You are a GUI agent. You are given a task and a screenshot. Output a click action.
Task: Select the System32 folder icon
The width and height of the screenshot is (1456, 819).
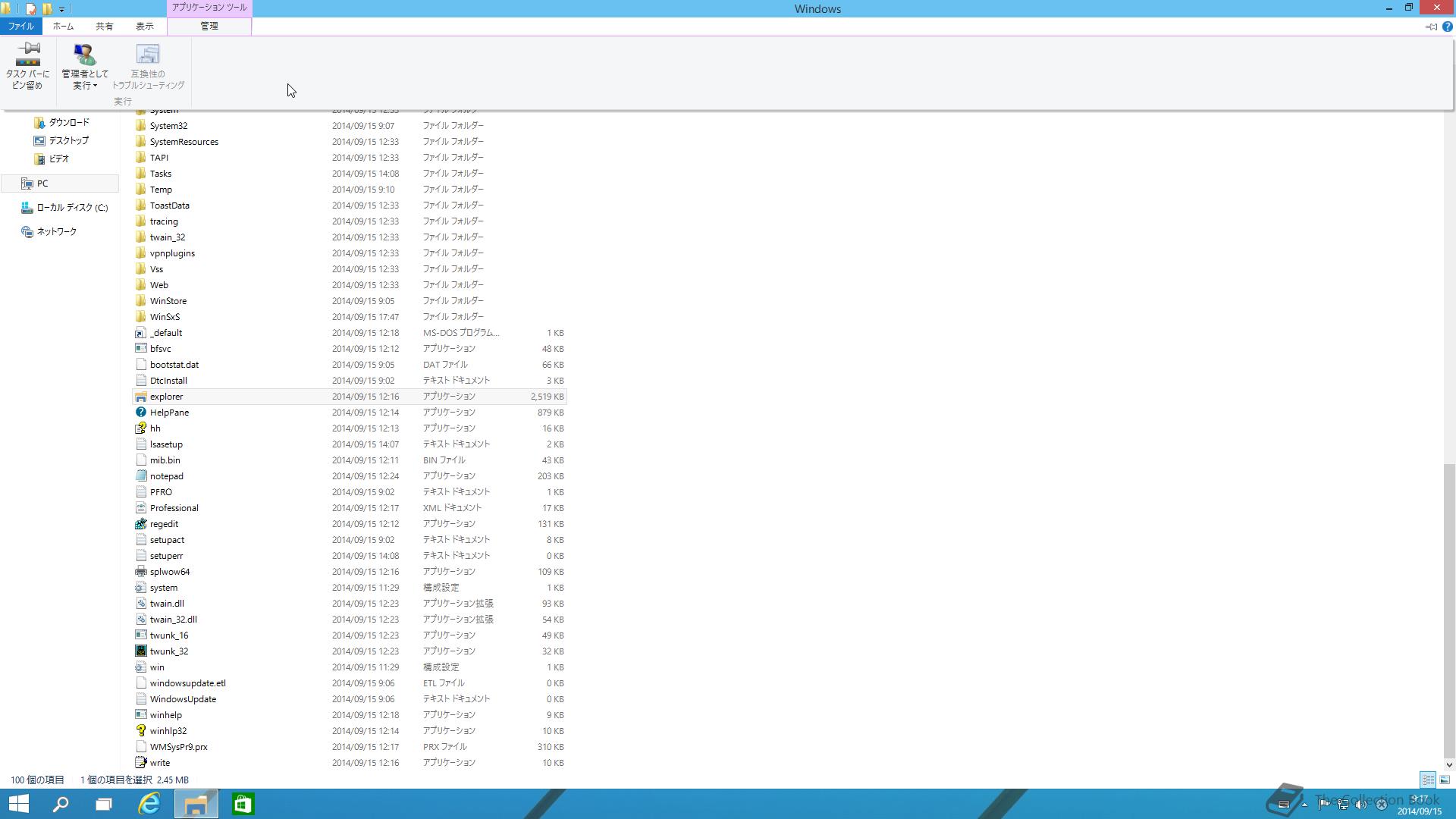click(140, 126)
